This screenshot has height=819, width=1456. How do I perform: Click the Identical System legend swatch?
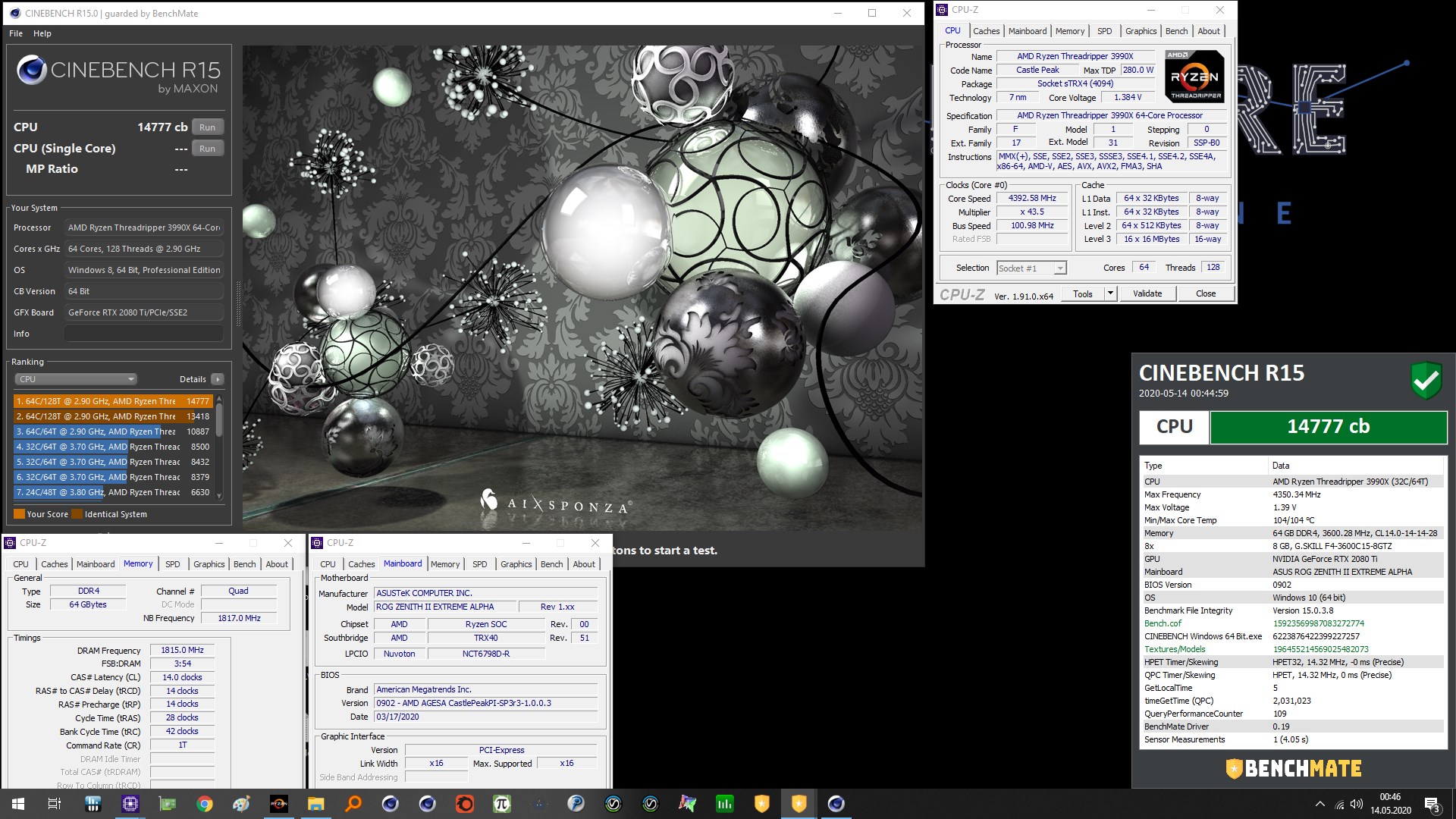tap(77, 514)
